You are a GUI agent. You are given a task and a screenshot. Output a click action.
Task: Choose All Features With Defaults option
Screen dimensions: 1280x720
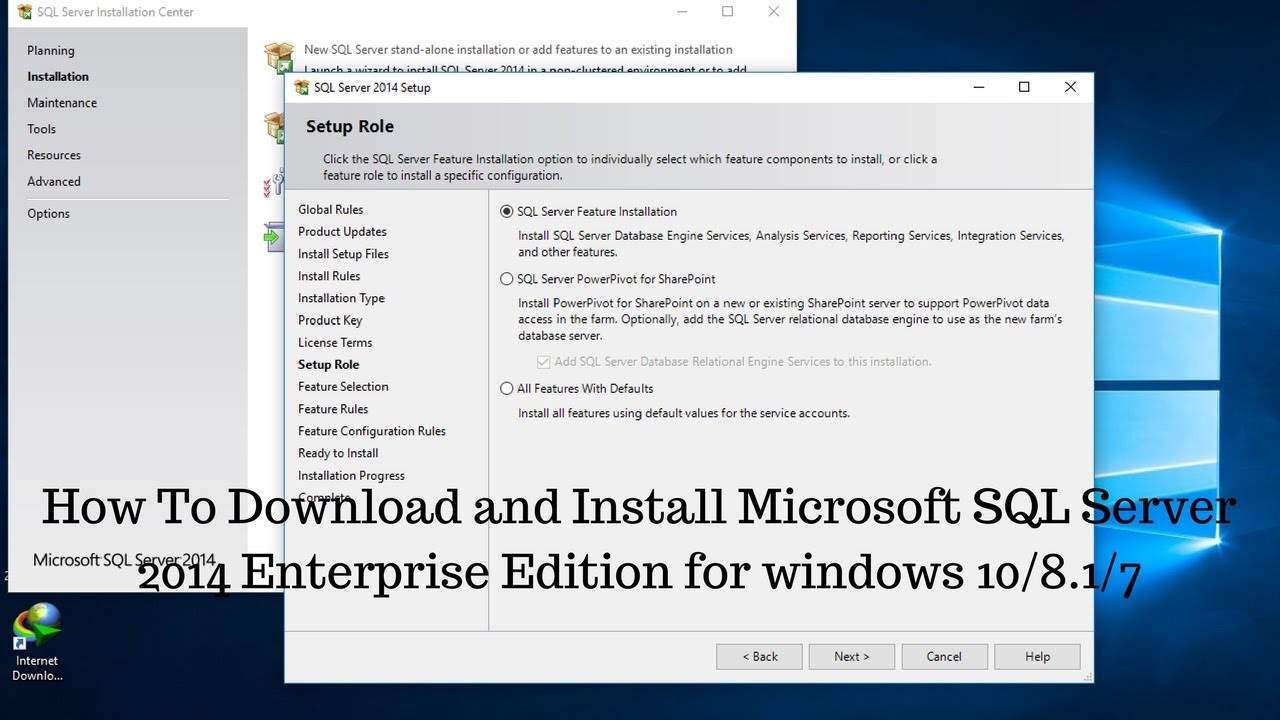507,388
